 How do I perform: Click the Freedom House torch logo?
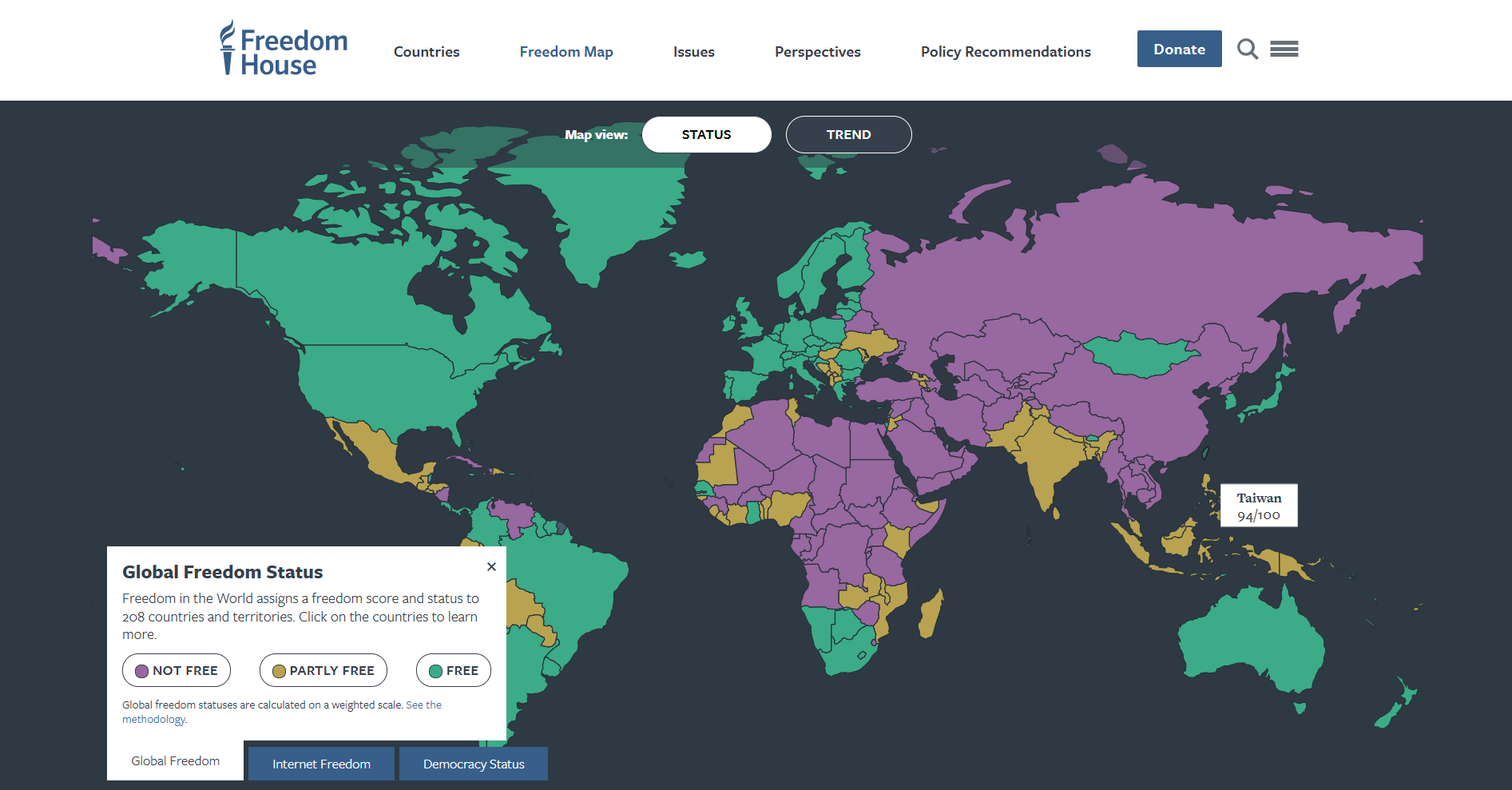(x=228, y=48)
